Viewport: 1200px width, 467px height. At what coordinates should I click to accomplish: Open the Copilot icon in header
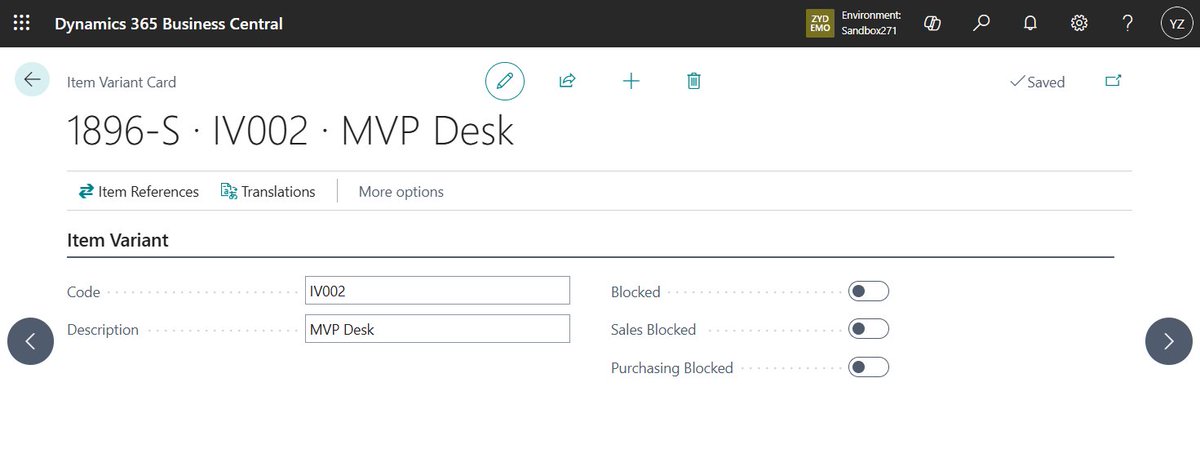tap(932, 23)
